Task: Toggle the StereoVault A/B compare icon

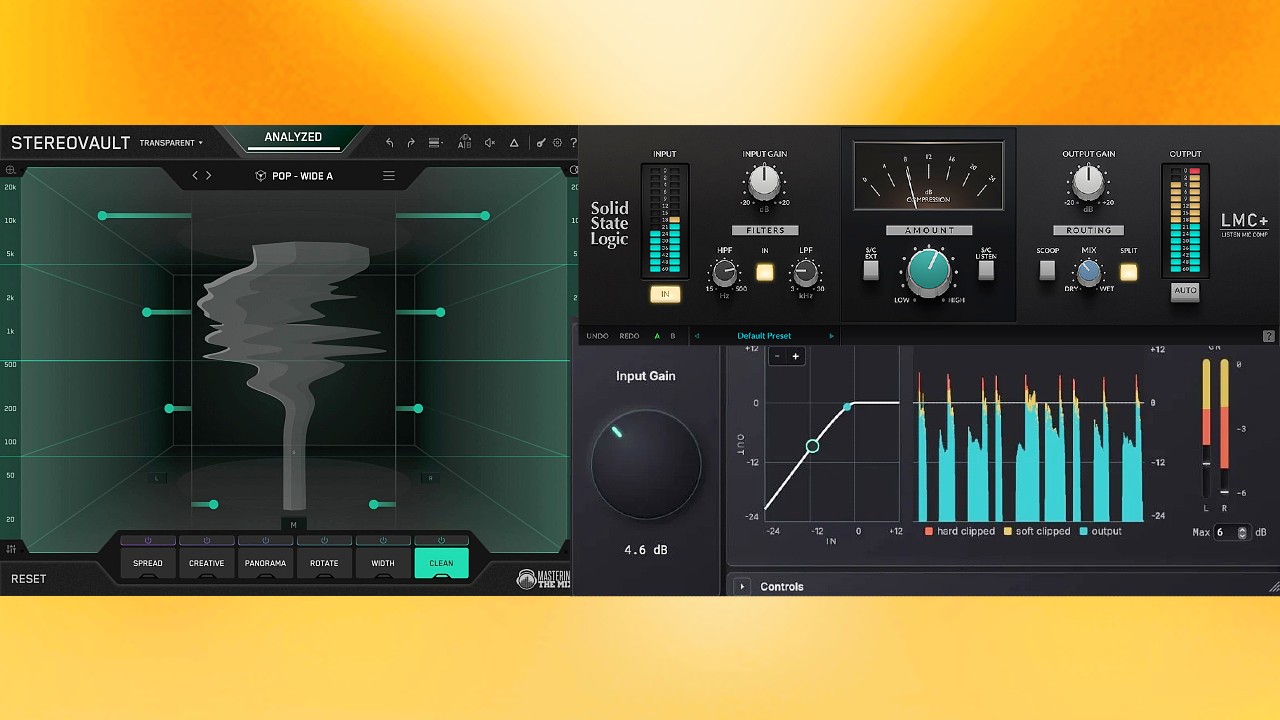Action: click(464, 143)
